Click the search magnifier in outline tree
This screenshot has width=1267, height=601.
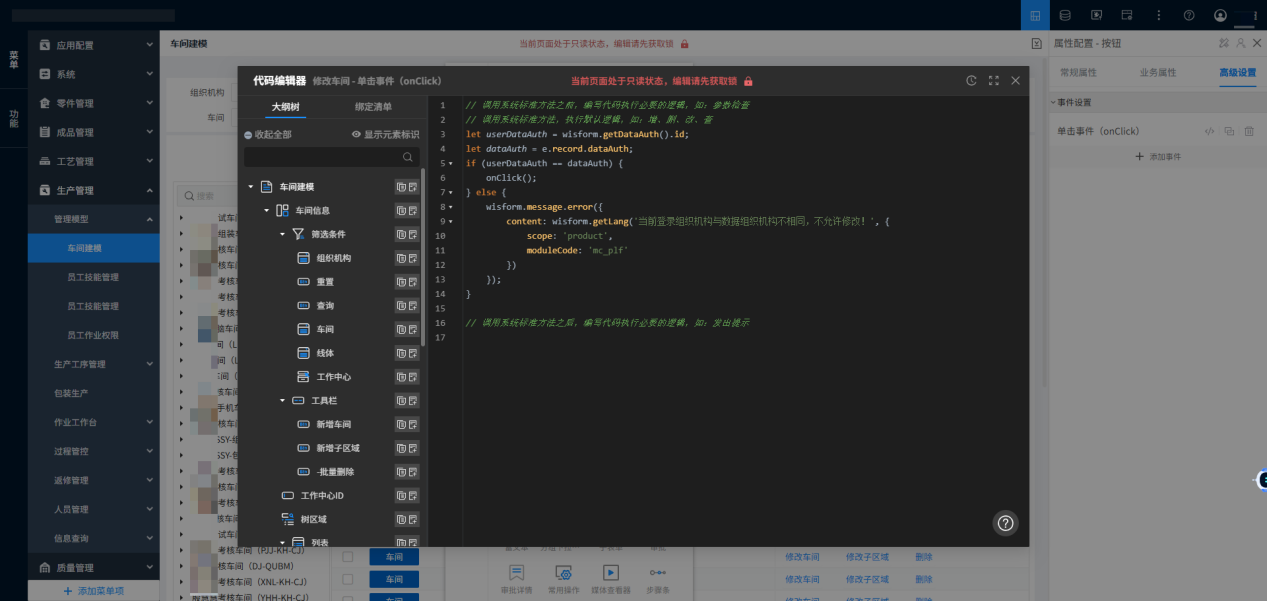point(408,158)
